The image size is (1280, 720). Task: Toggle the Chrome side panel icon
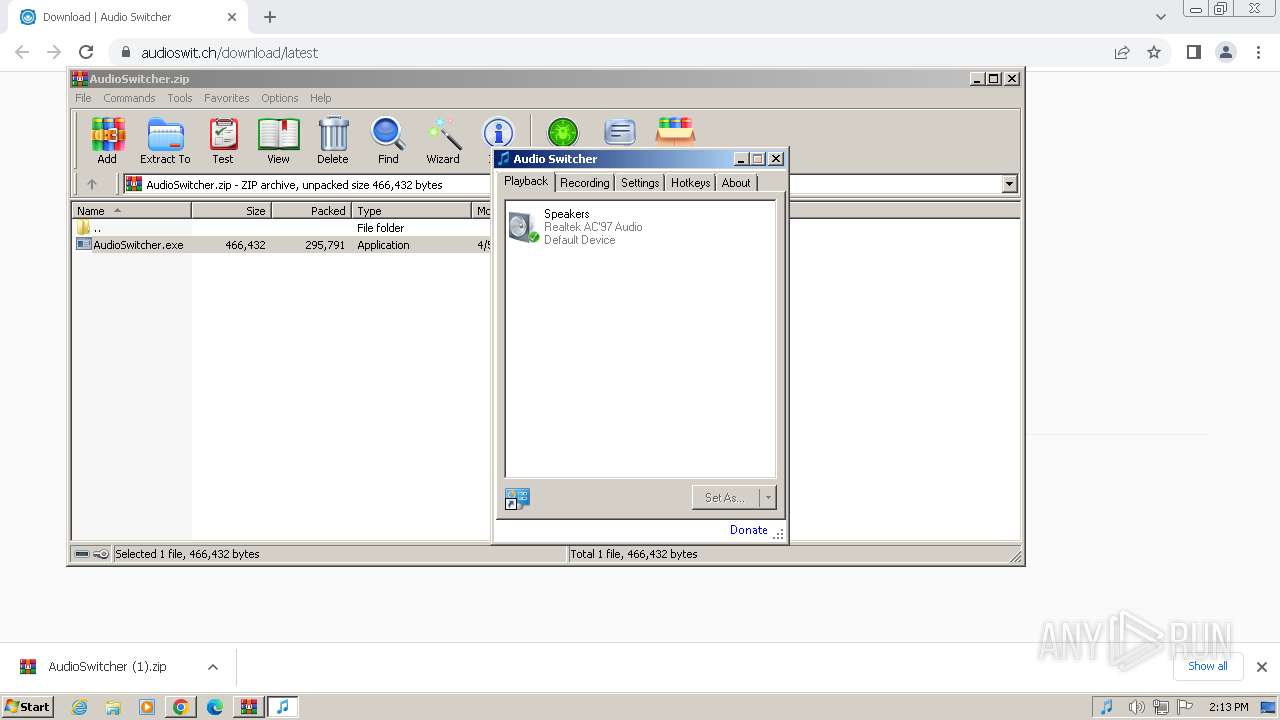pos(1193,52)
